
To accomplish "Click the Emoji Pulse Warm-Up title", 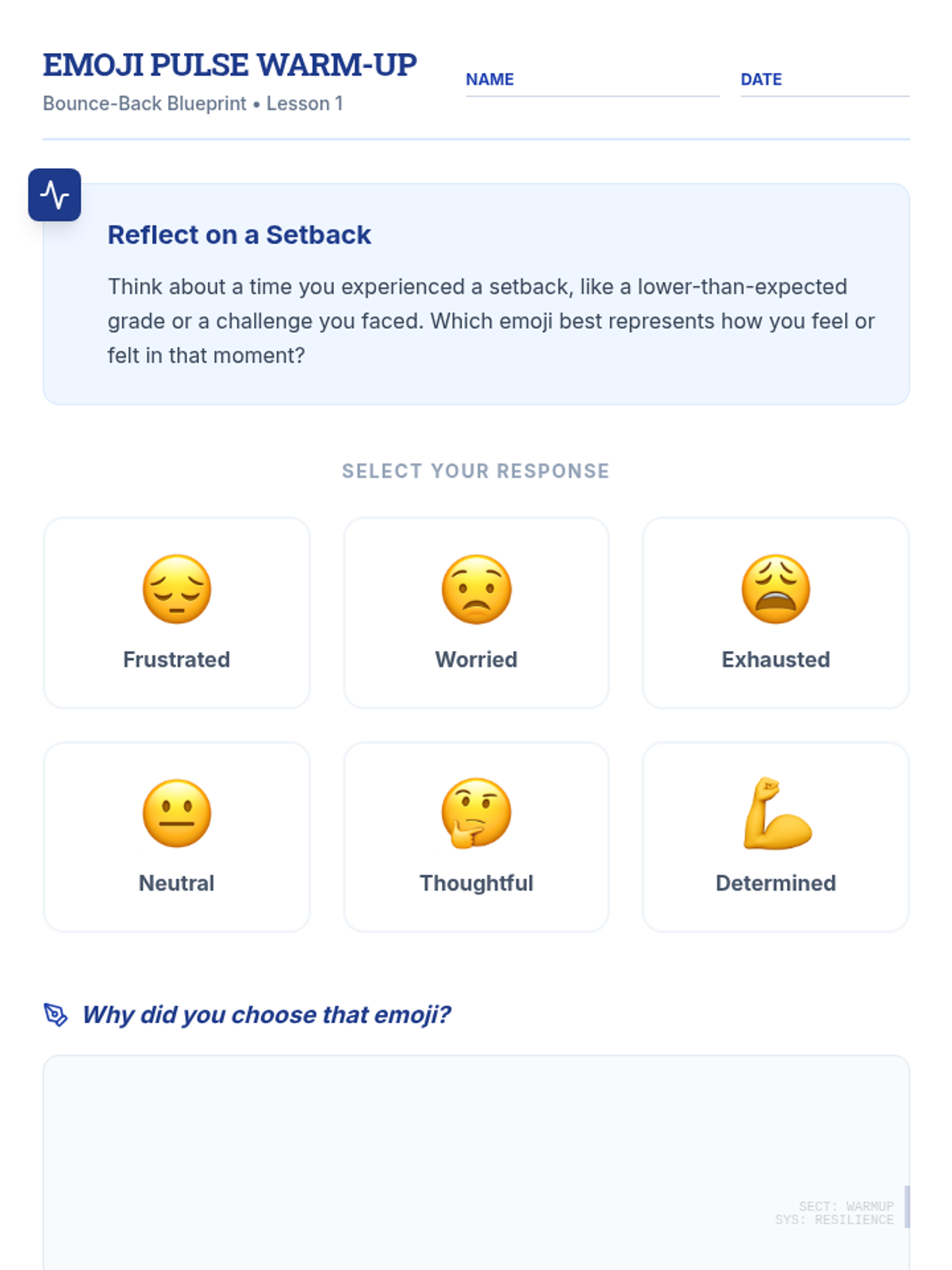I will (230, 65).
